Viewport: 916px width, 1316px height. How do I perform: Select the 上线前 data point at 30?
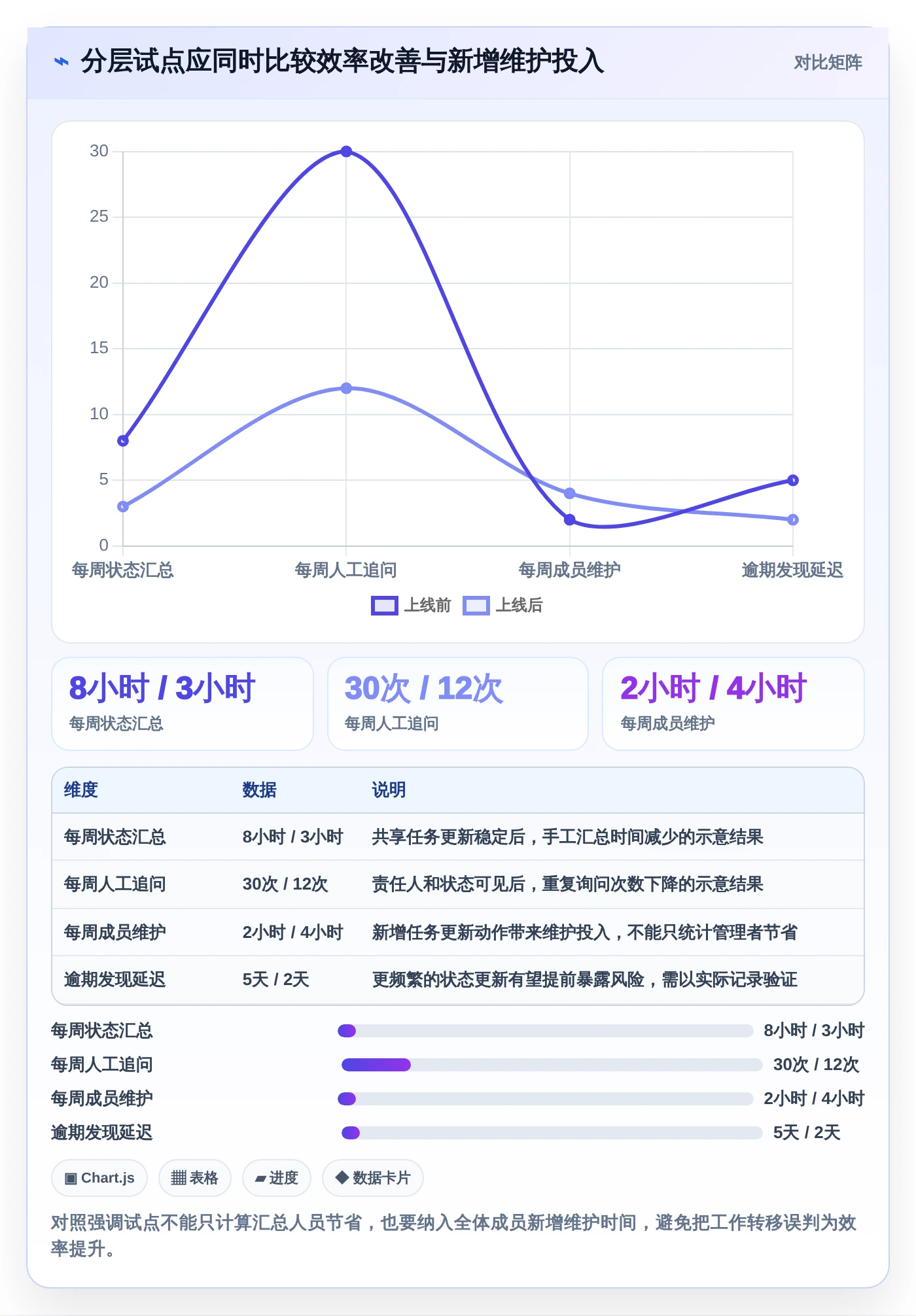pyautogui.click(x=346, y=152)
